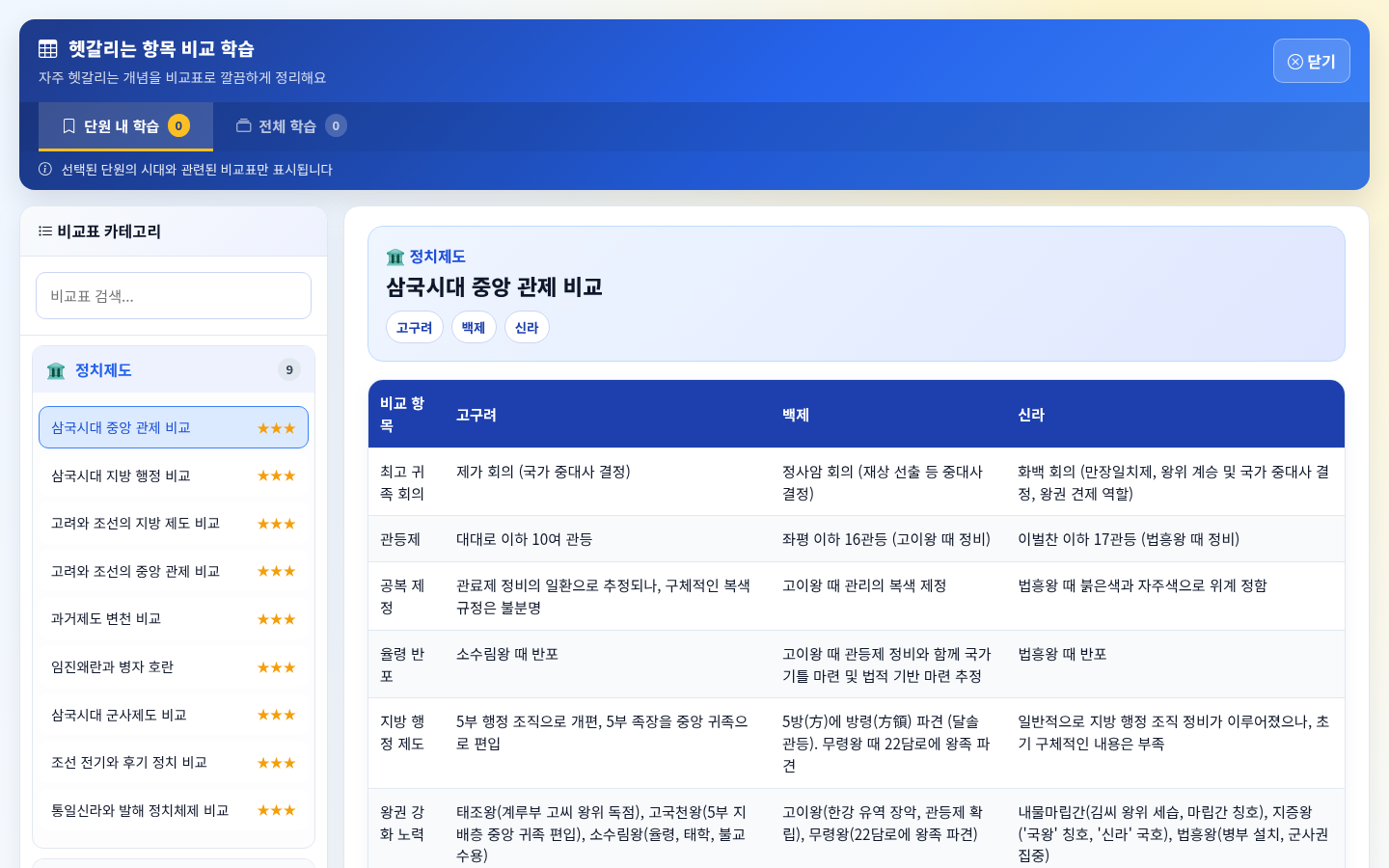
Task: Select the 단원 내 학습 tab
Action: click(125, 125)
